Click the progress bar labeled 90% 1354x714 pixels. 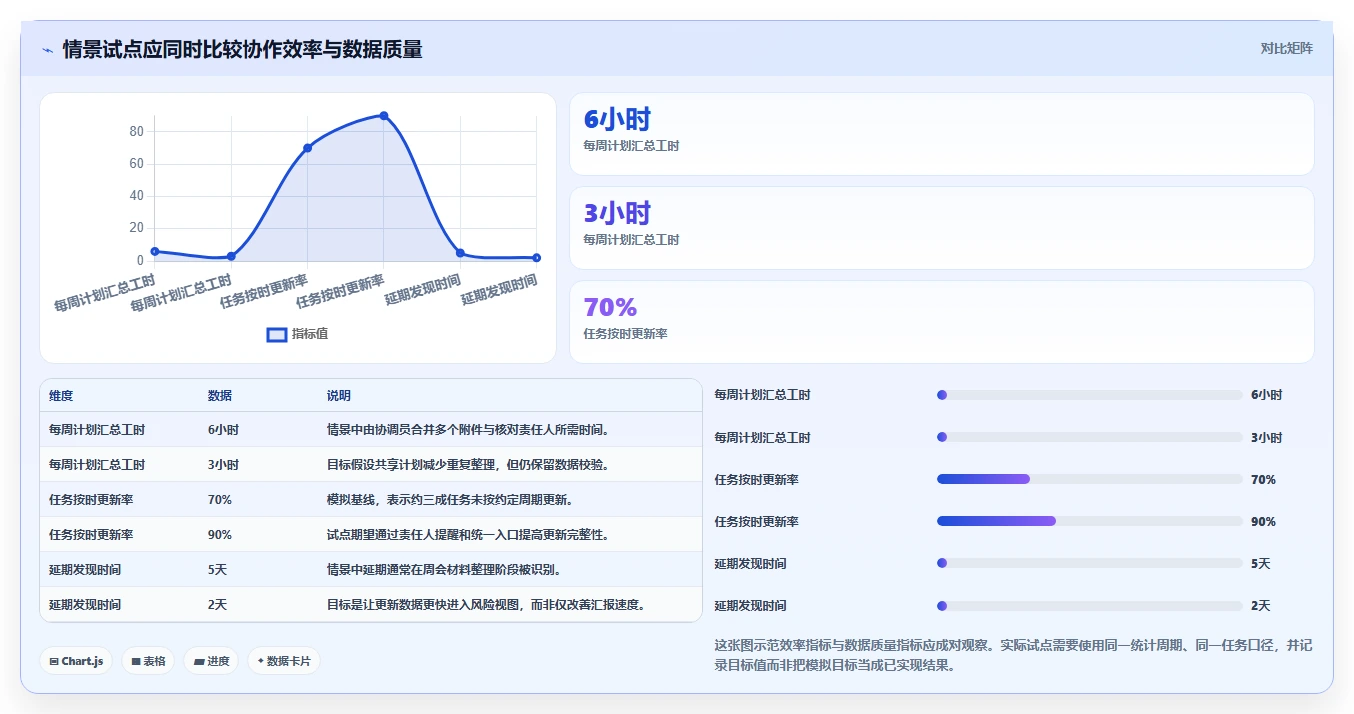1089,522
